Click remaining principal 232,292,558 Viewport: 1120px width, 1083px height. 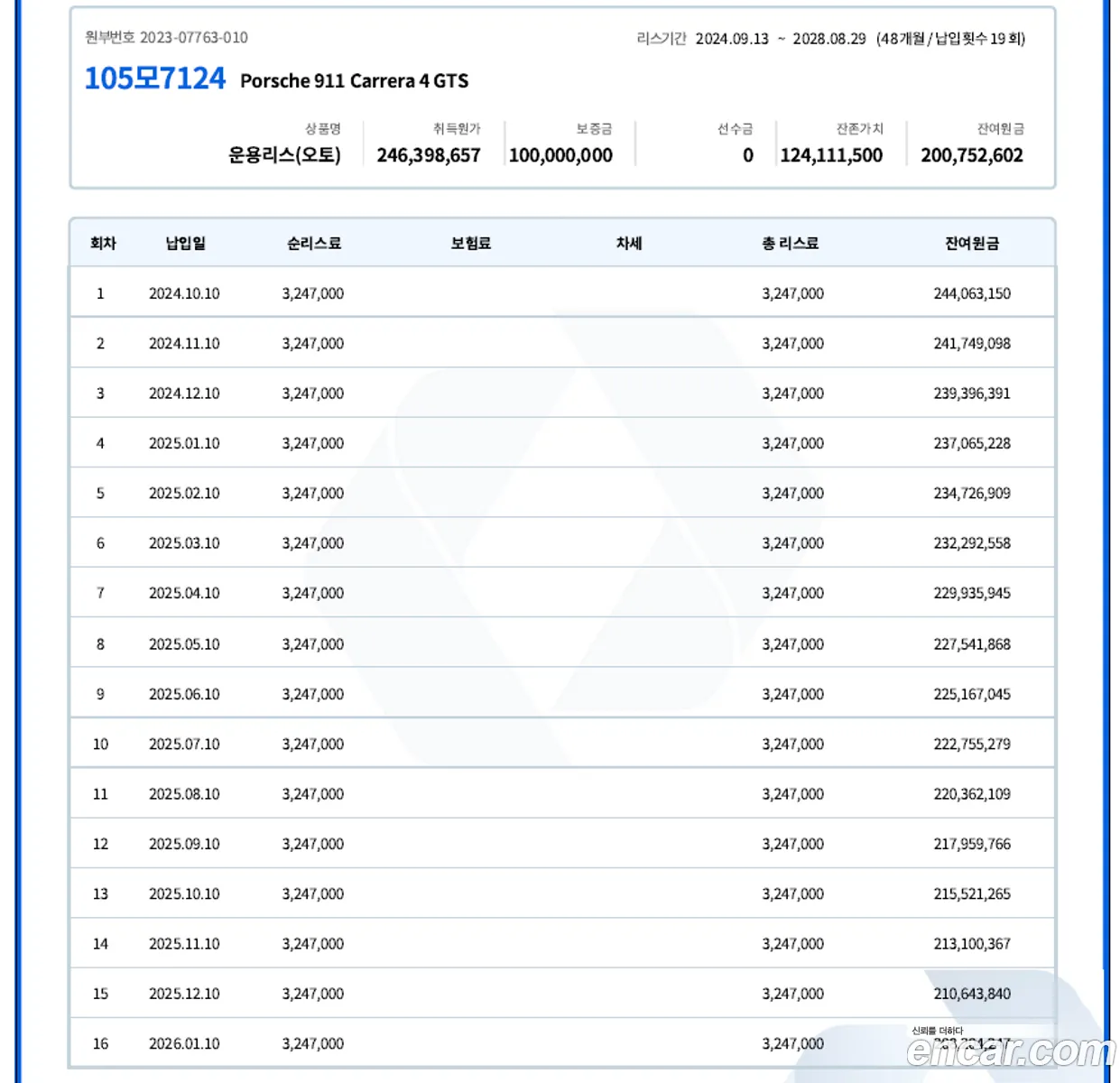click(x=972, y=543)
